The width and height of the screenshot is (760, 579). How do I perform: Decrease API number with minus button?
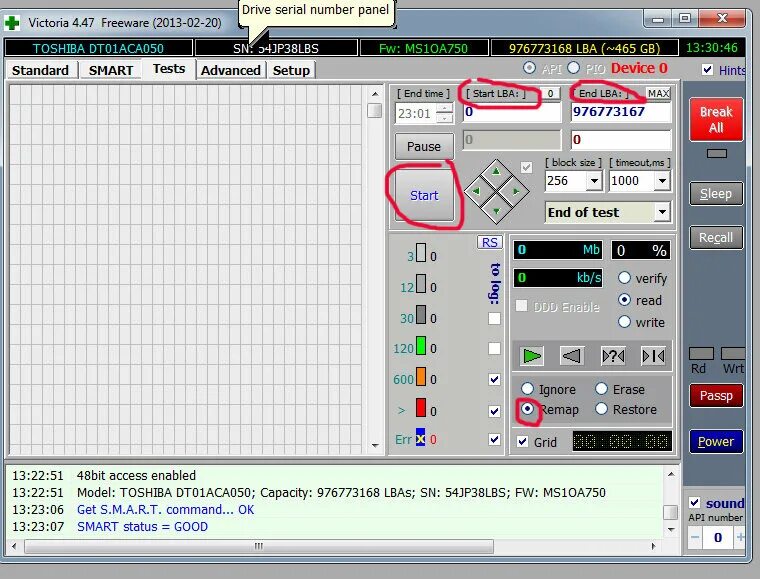[x=695, y=537]
